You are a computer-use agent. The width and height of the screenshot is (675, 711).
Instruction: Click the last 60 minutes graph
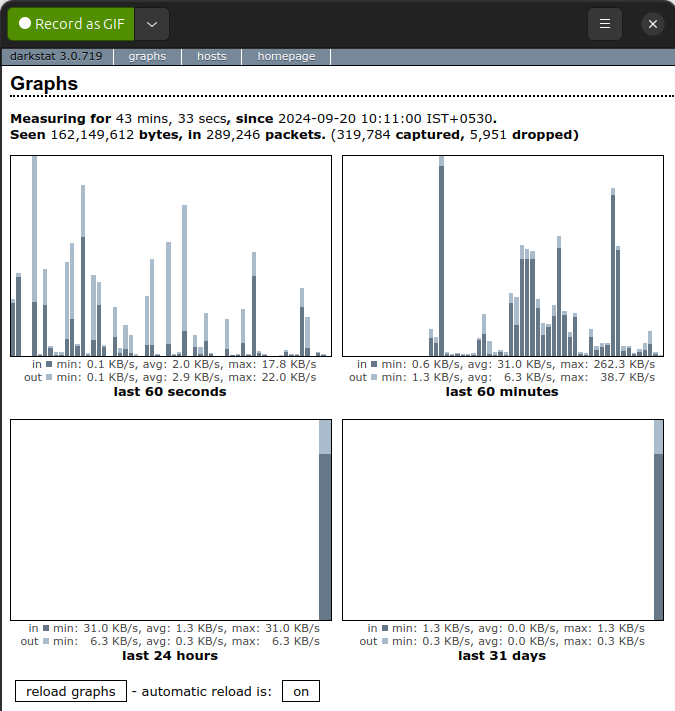(502, 256)
